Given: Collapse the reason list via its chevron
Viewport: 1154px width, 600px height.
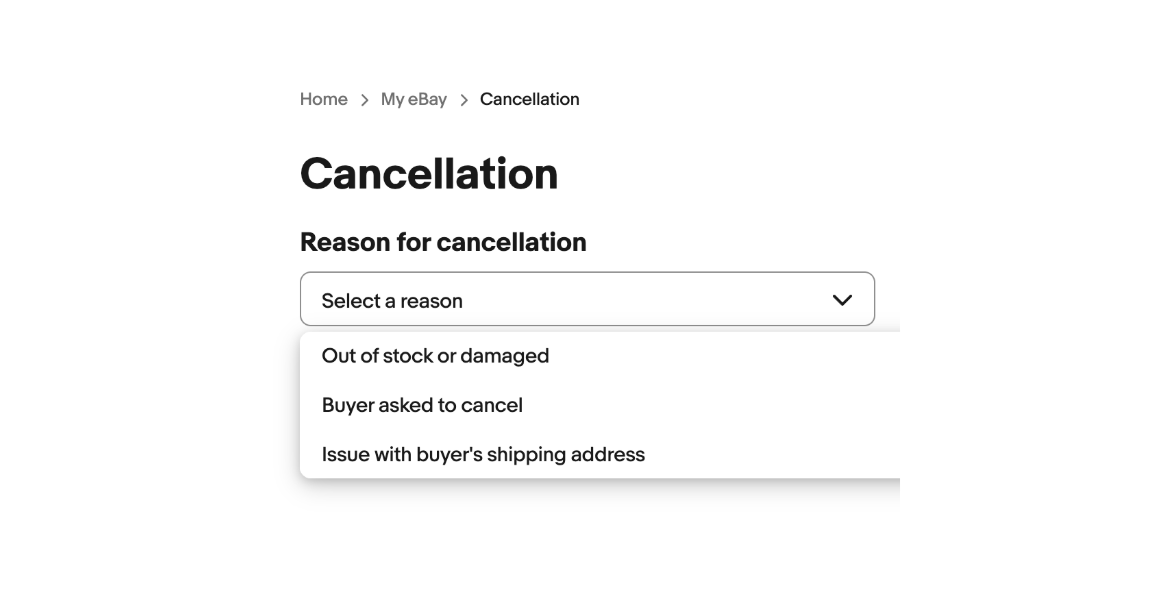Looking at the screenshot, I should 842,300.
